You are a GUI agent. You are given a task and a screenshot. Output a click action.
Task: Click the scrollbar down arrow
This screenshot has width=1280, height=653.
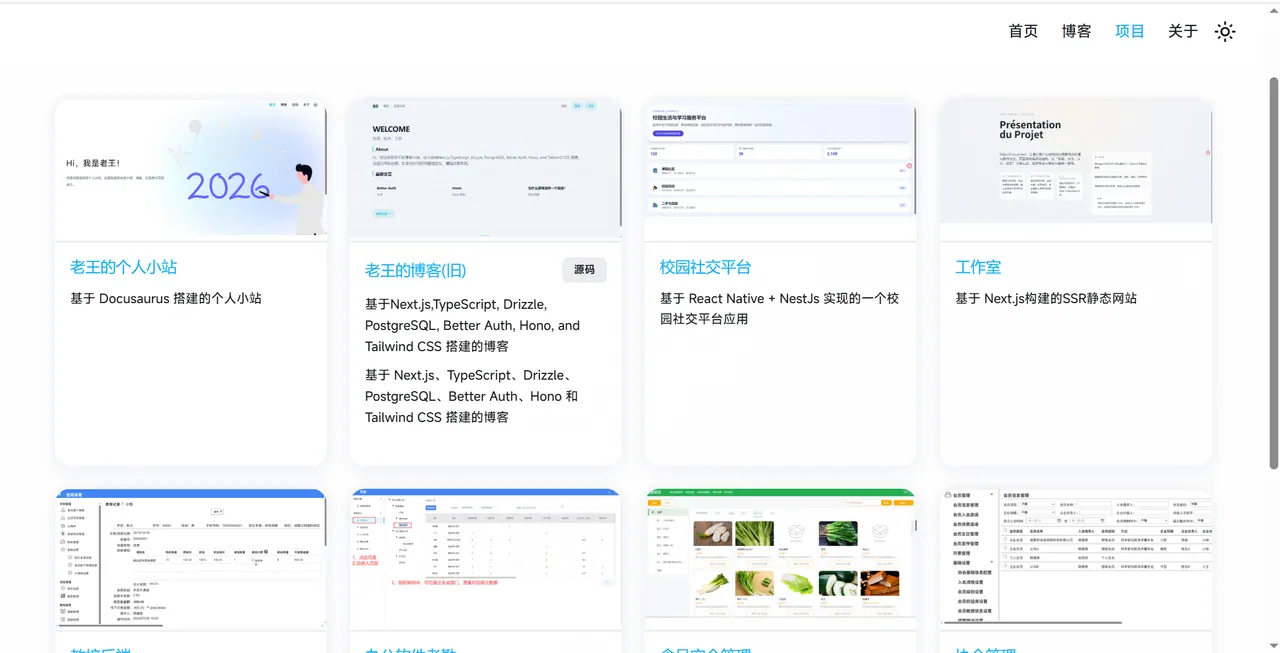point(1273,645)
